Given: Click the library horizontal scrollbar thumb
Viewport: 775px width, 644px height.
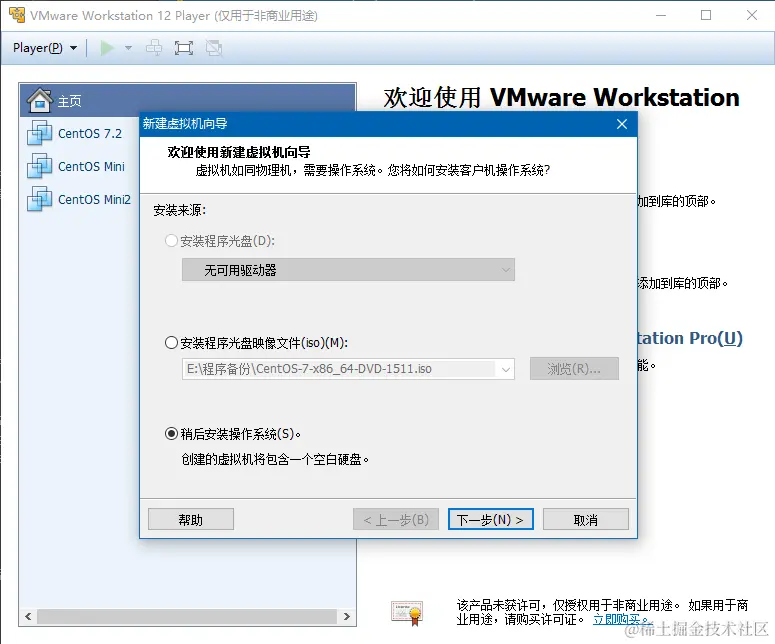Looking at the screenshot, I should [187, 616].
